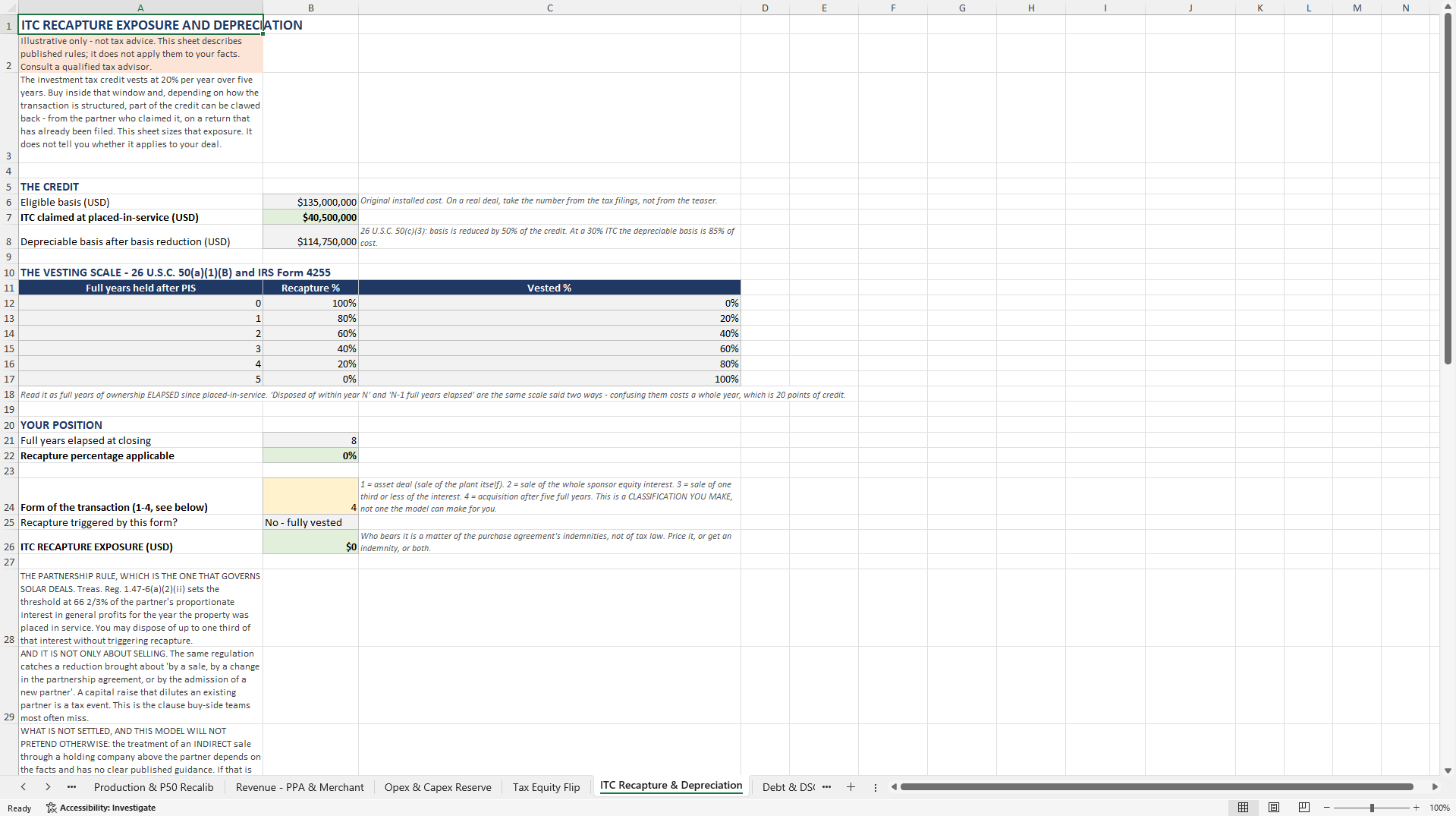Image resolution: width=1456 pixels, height=816 pixels.
Task: Select column J header
Action: (1190, 8)
